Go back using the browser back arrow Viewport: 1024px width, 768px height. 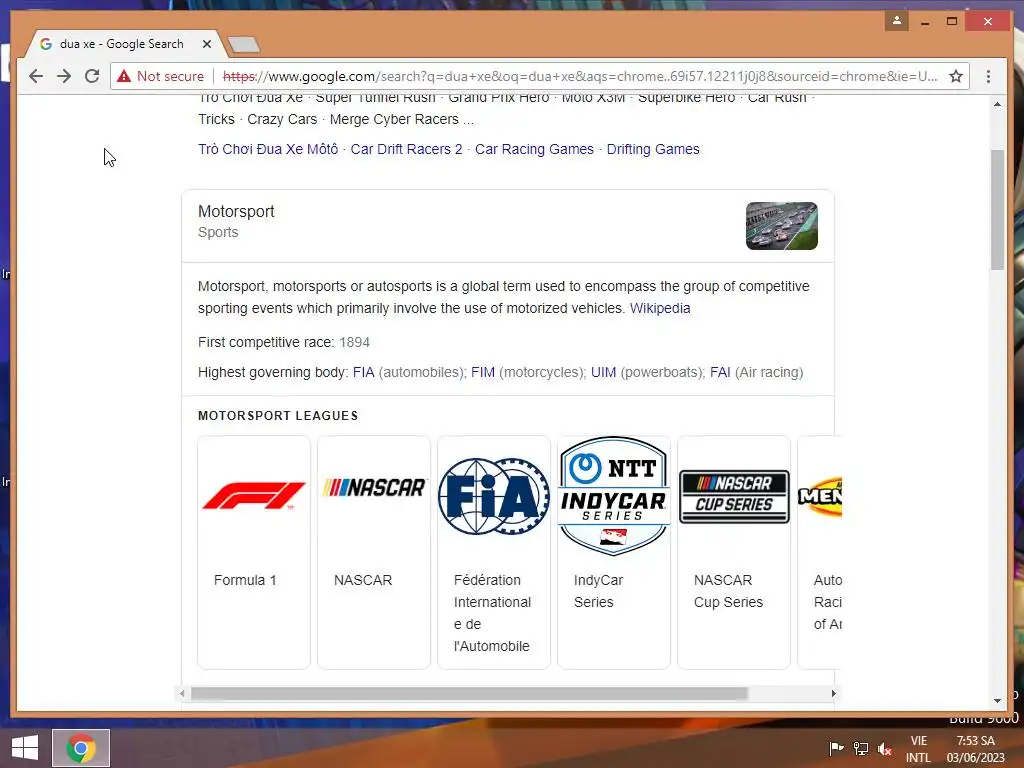(x=36, y=76)
